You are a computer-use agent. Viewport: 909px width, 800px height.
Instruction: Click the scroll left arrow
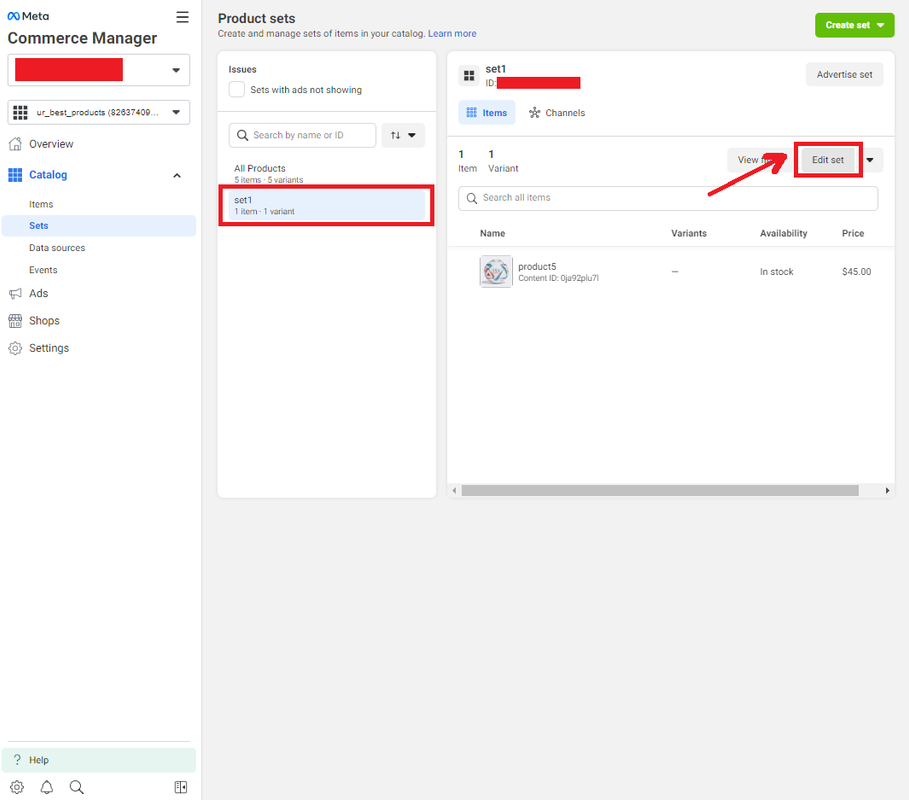(454, 490)
